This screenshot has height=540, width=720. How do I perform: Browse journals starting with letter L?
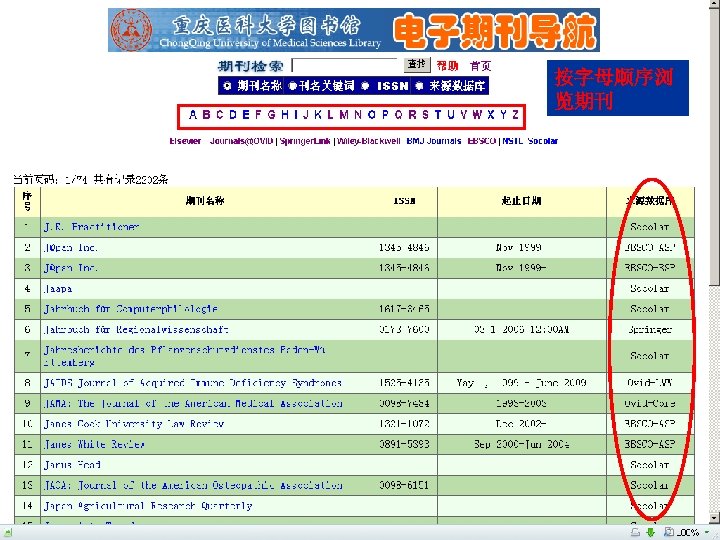[x=330, y=115]
